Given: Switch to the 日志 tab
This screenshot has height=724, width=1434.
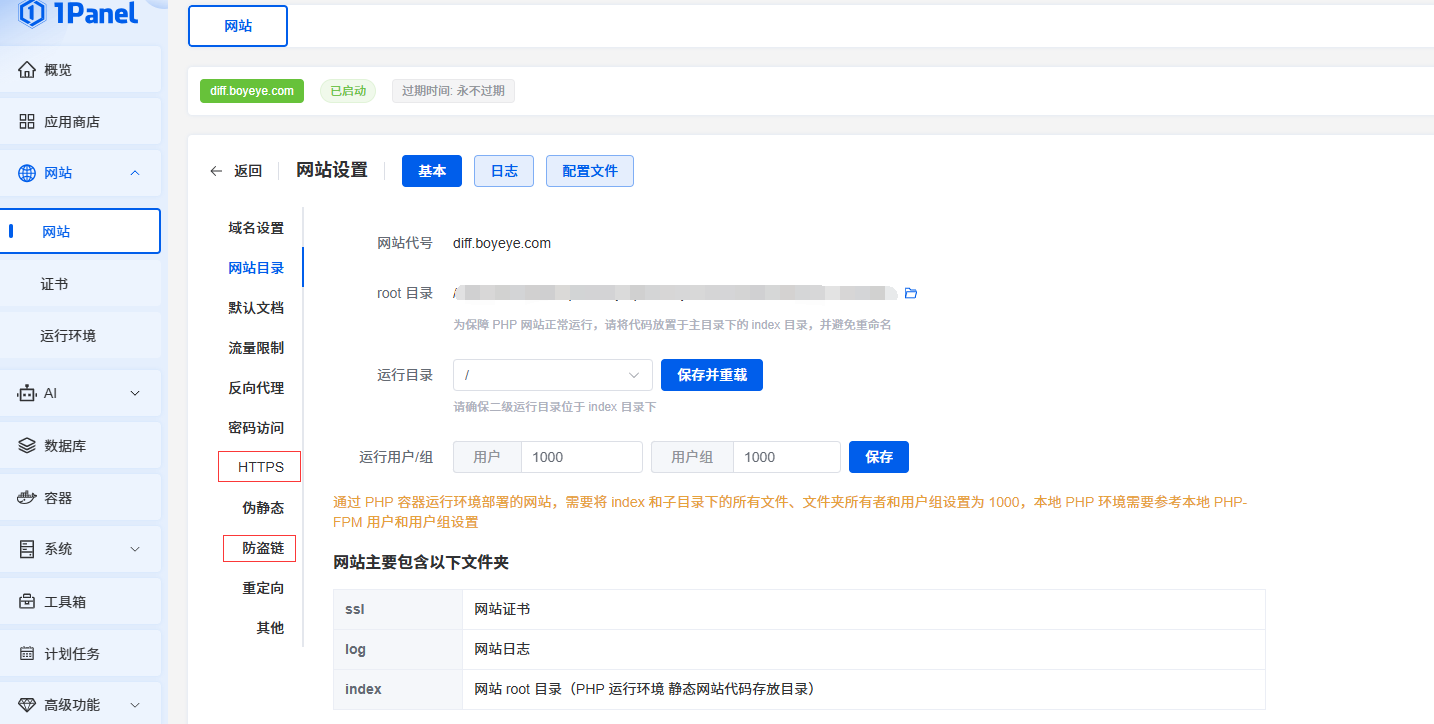Looking at the screenshot, I should [504, 171].
